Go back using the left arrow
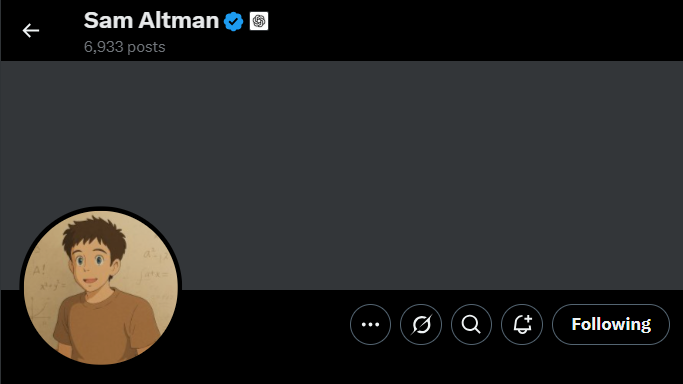Image resolution: width=683 pixels, height=384 pixels. [31, 30]
